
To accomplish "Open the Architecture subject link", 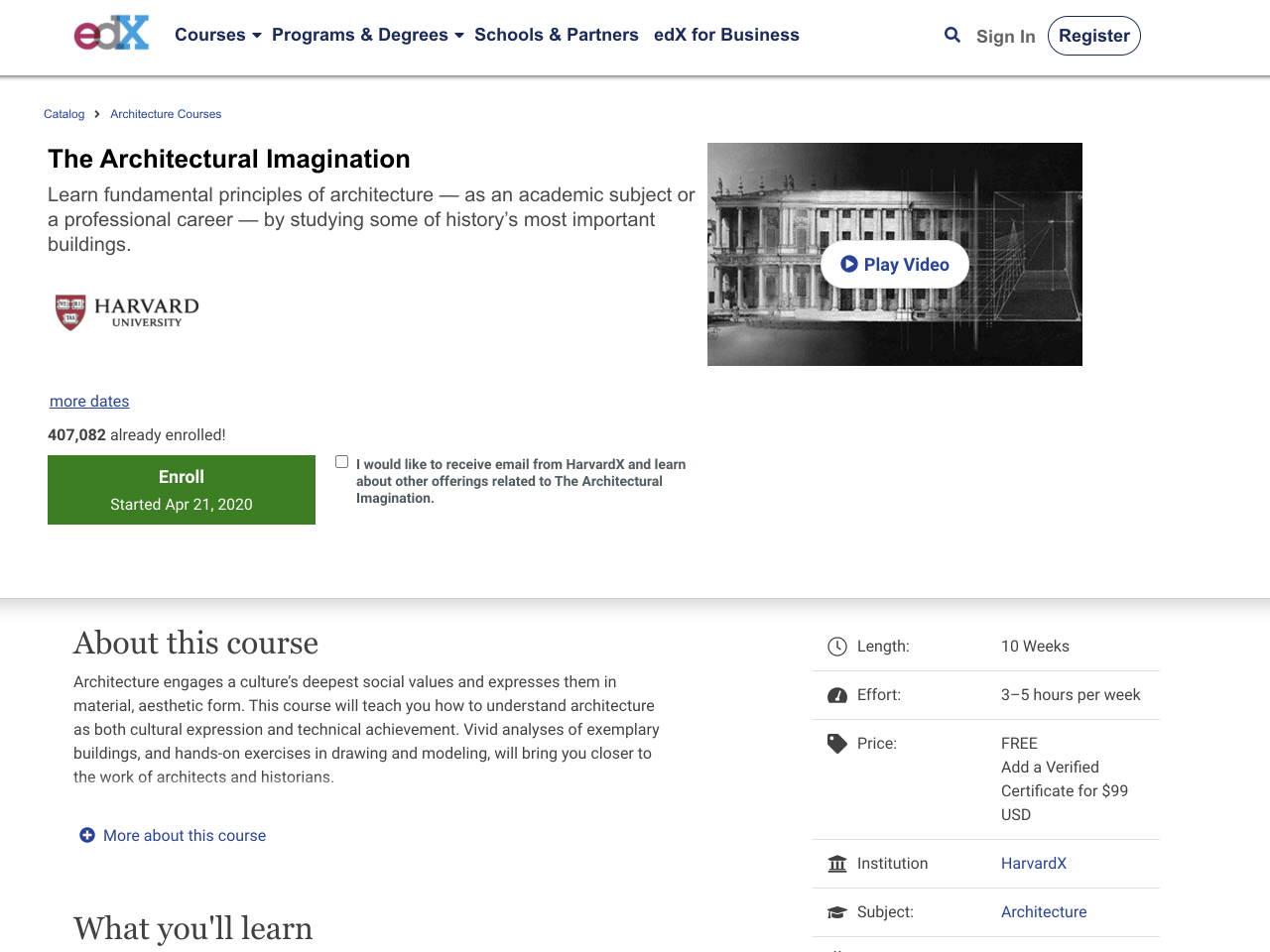I will (1044, 911).
